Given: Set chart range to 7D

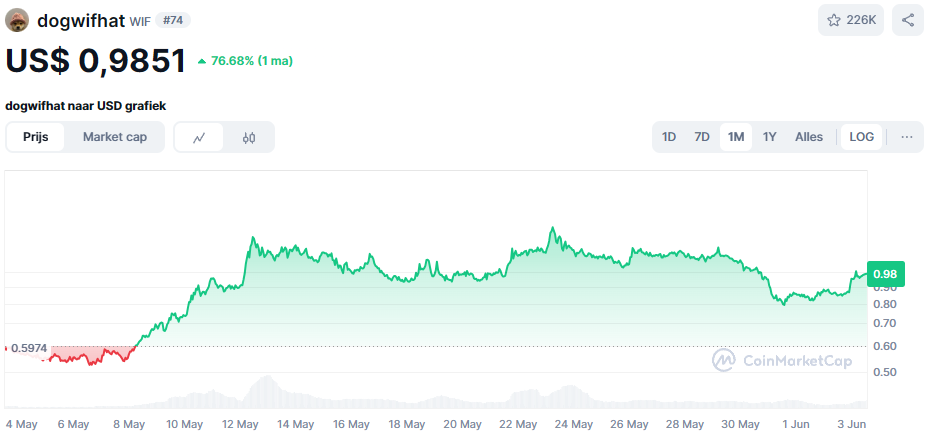Looking at the screenshot, I should [702, 137].
